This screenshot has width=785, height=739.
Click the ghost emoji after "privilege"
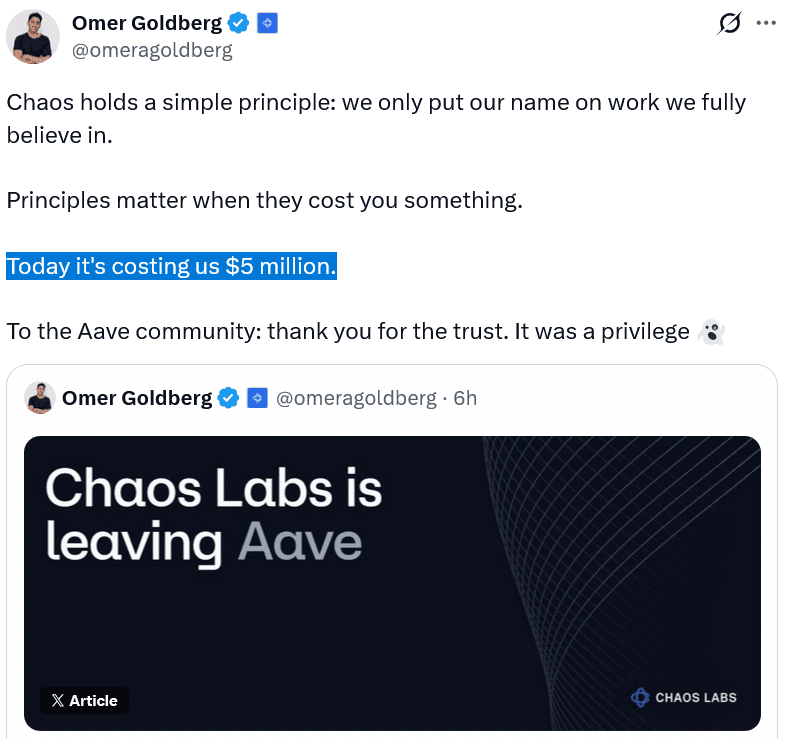[712, 332]
